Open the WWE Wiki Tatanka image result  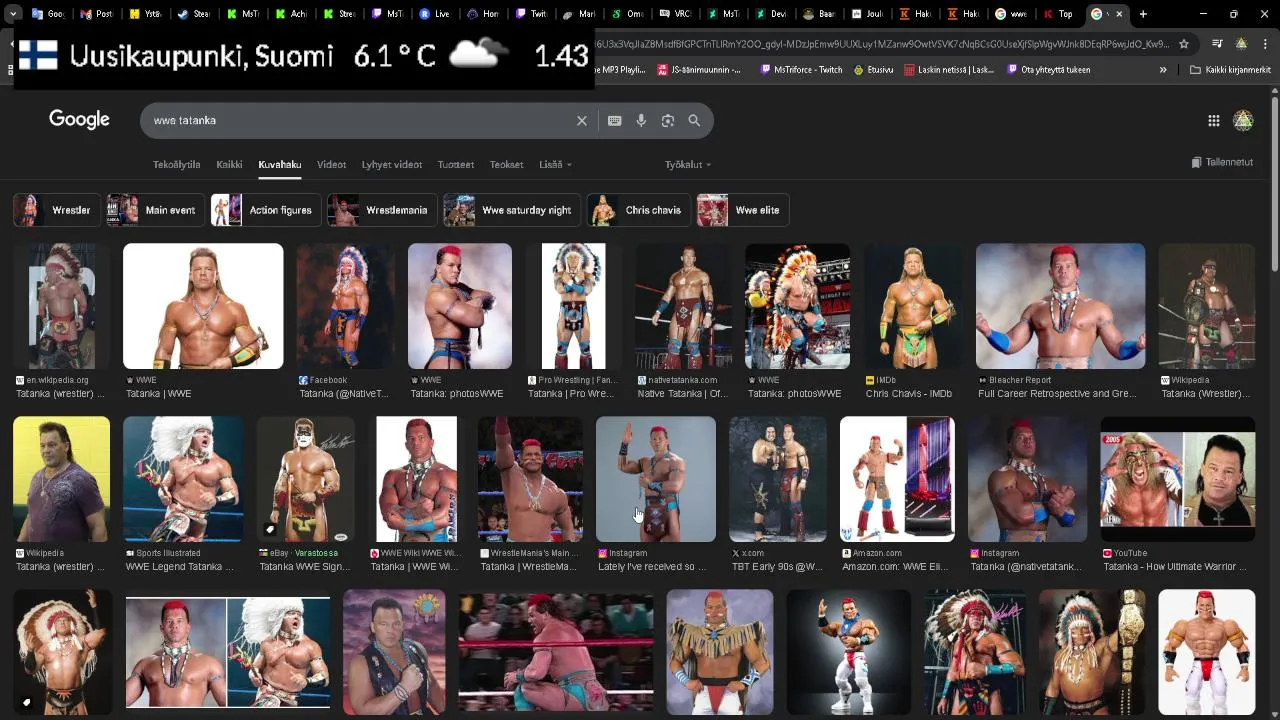pyautogui.click(x=416, y=479)
